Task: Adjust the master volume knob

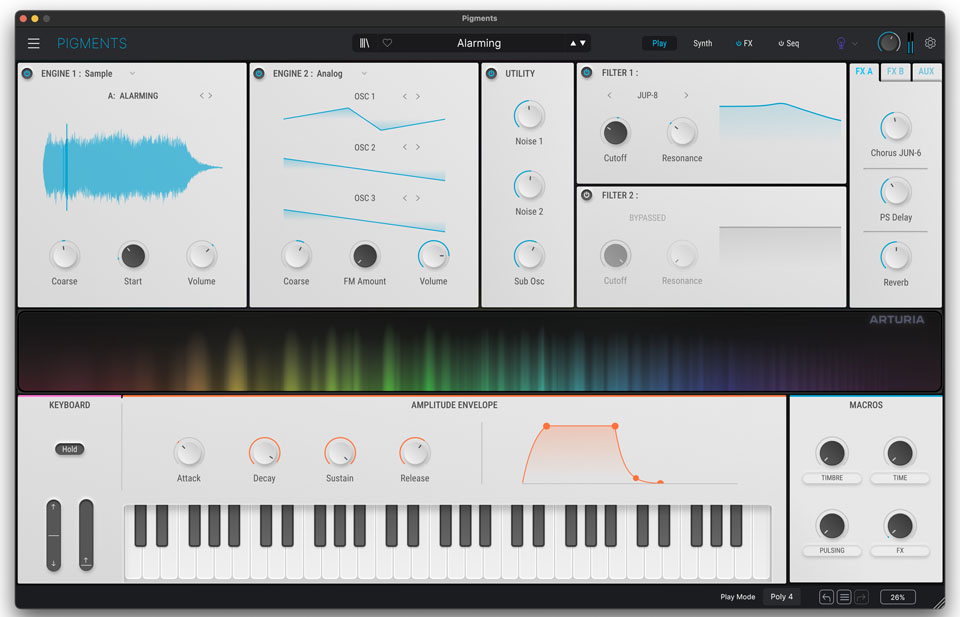Action: (x=889, y=42)
